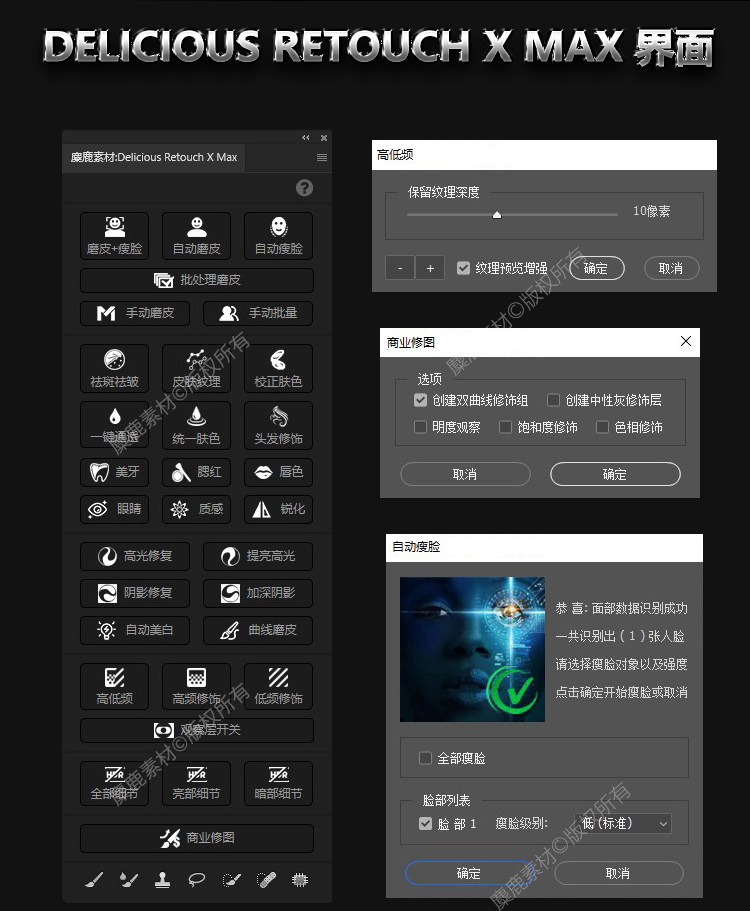
Task: Apply 一键通透 water drop tool
Action: pos(114,425)
